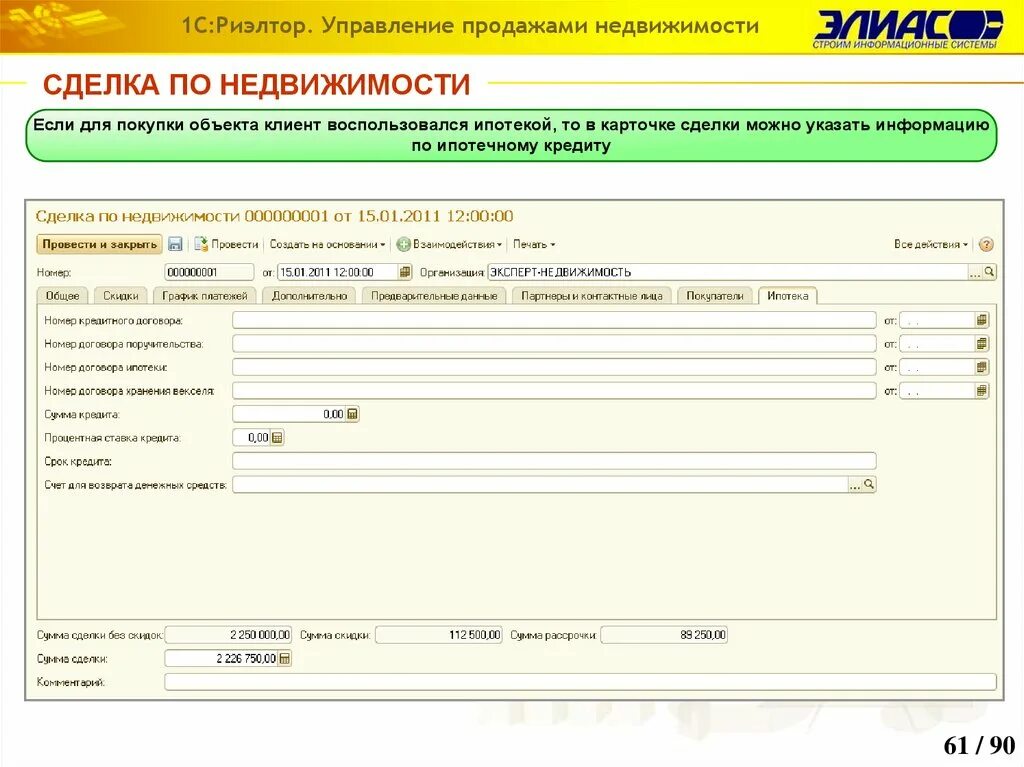The width and height of the screenshot is (1024, 767).
Task: Open calendar for the document date field
Action: click(x=405, y=272)
